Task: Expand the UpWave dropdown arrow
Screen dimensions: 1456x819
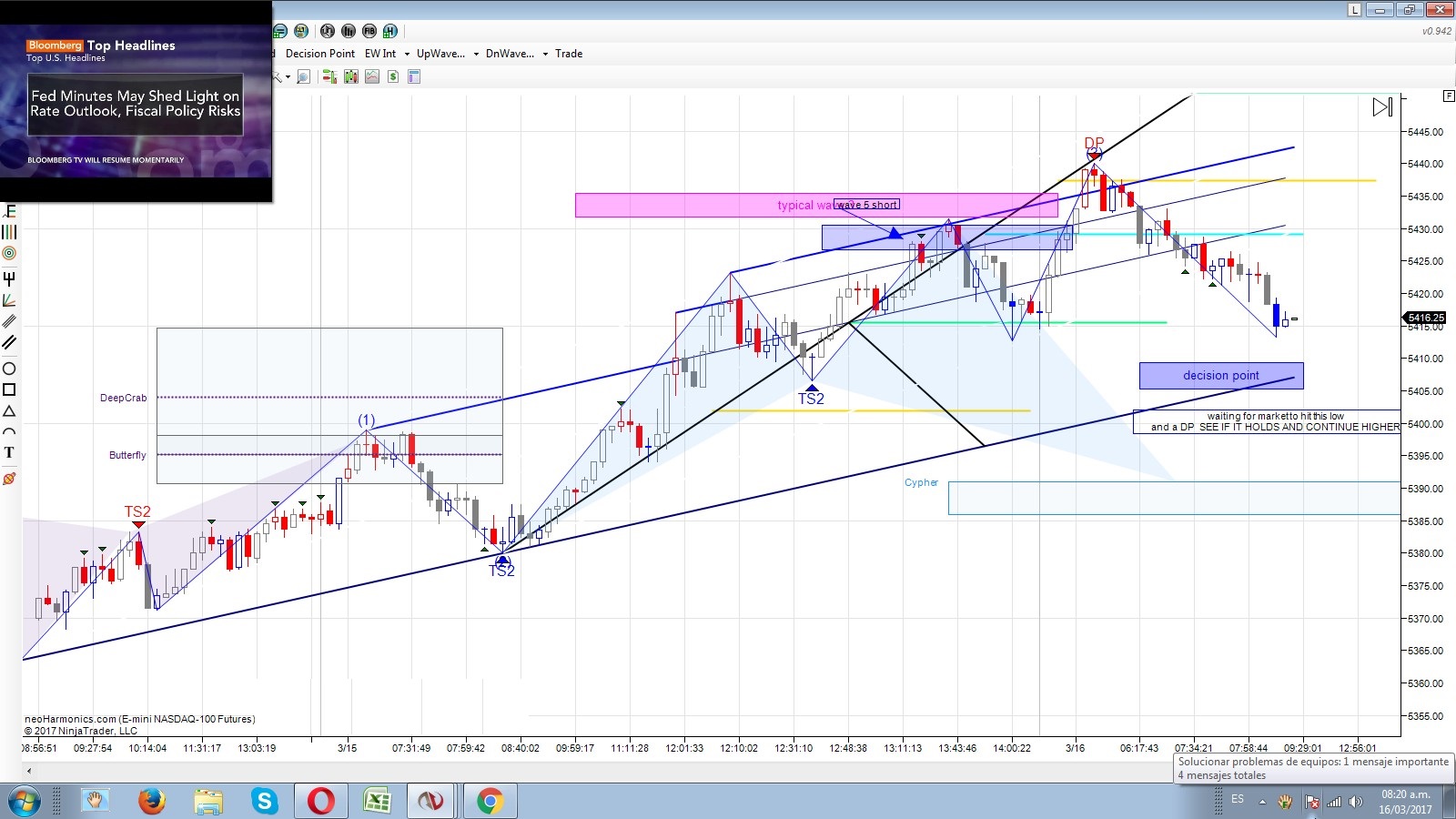Action: tap(476, 54)
